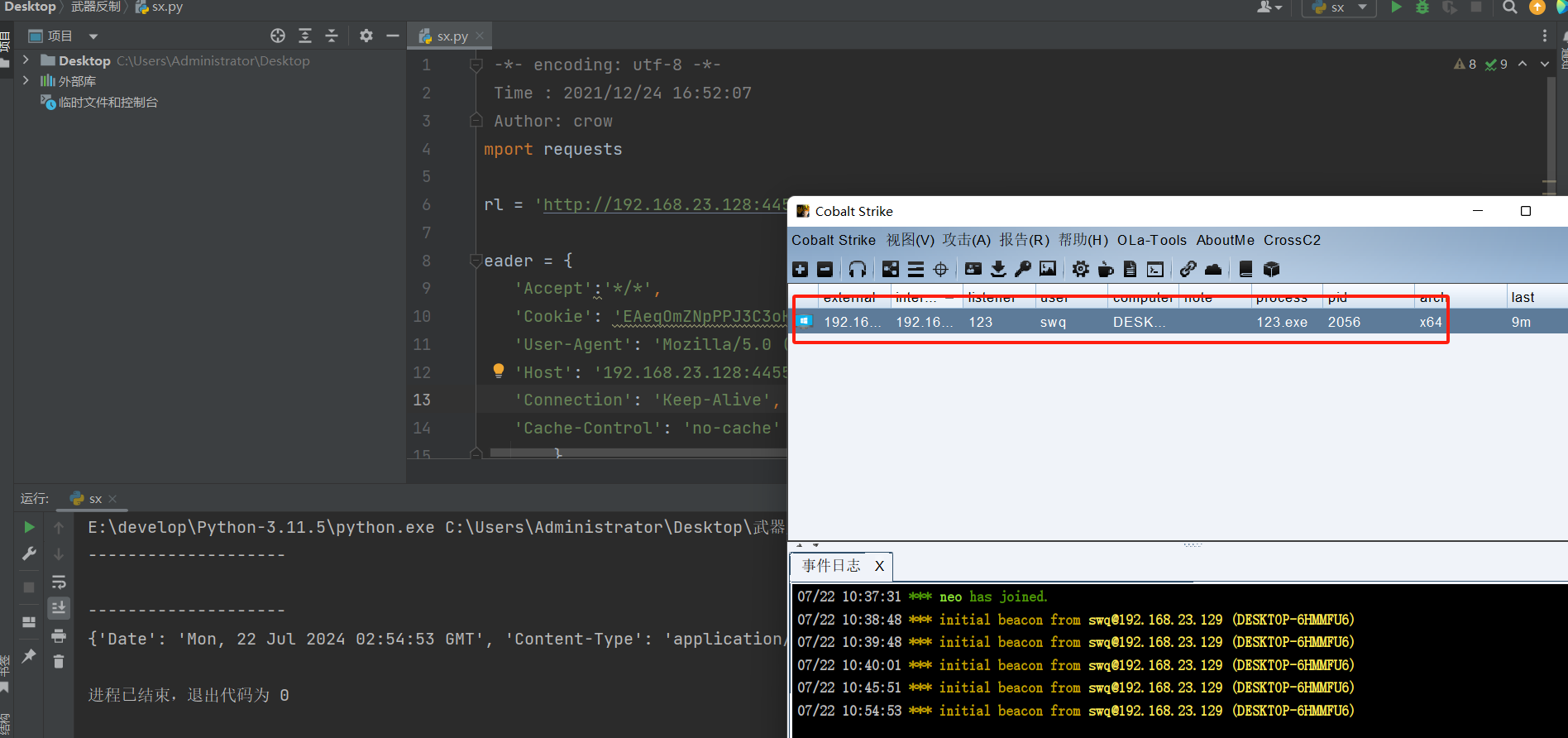Open the 项目 view dropdown
The width and height of the screenshot is (1568, 738).
click(93, 36)
